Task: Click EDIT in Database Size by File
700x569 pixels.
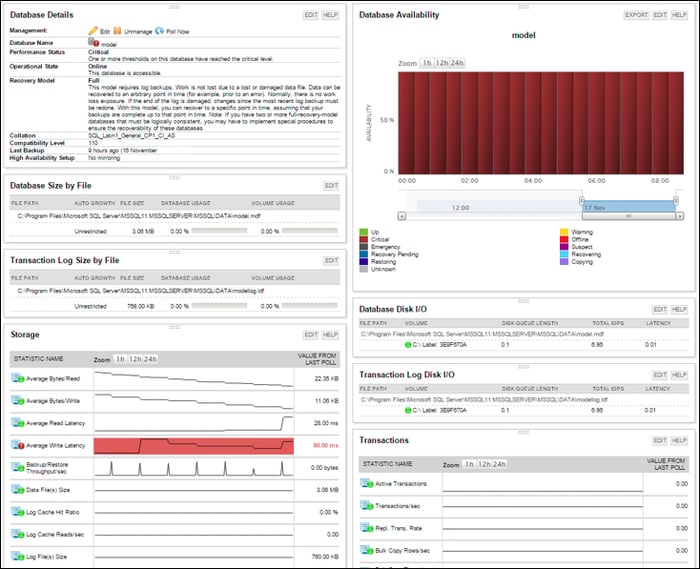Action: click(331, 186)
